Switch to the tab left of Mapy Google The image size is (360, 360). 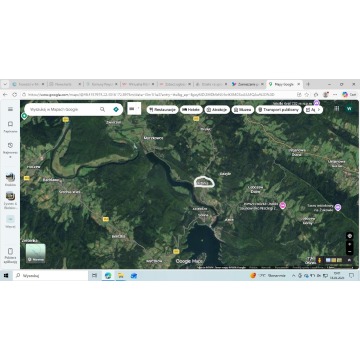tap(248, 84)
